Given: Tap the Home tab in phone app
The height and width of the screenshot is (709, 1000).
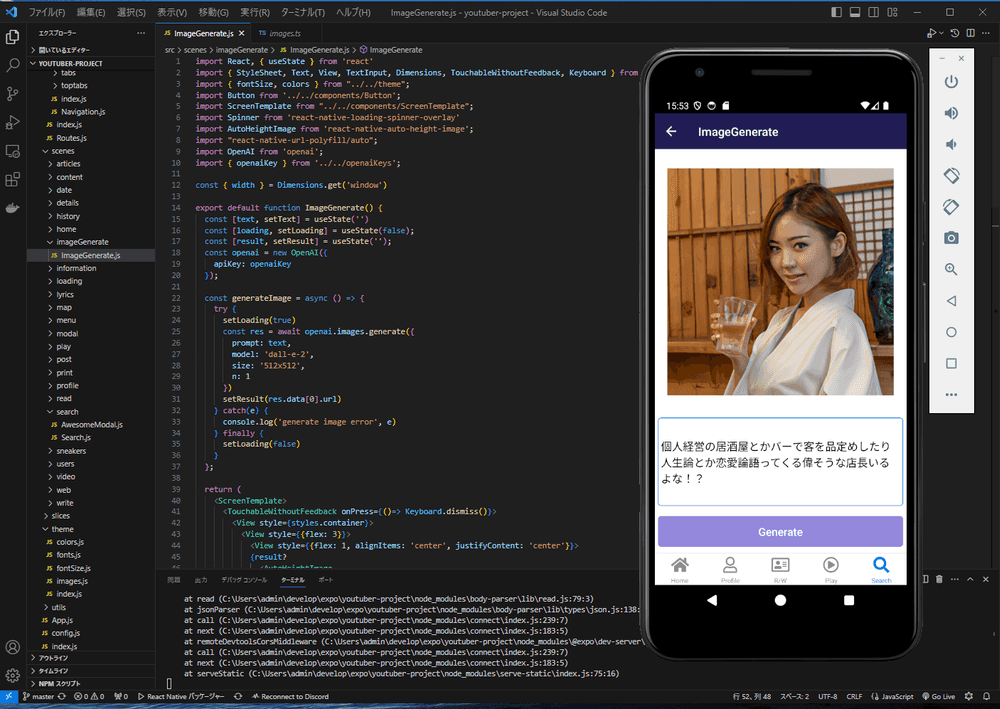Looking at the screenshot, I should [x=680, y=569].
